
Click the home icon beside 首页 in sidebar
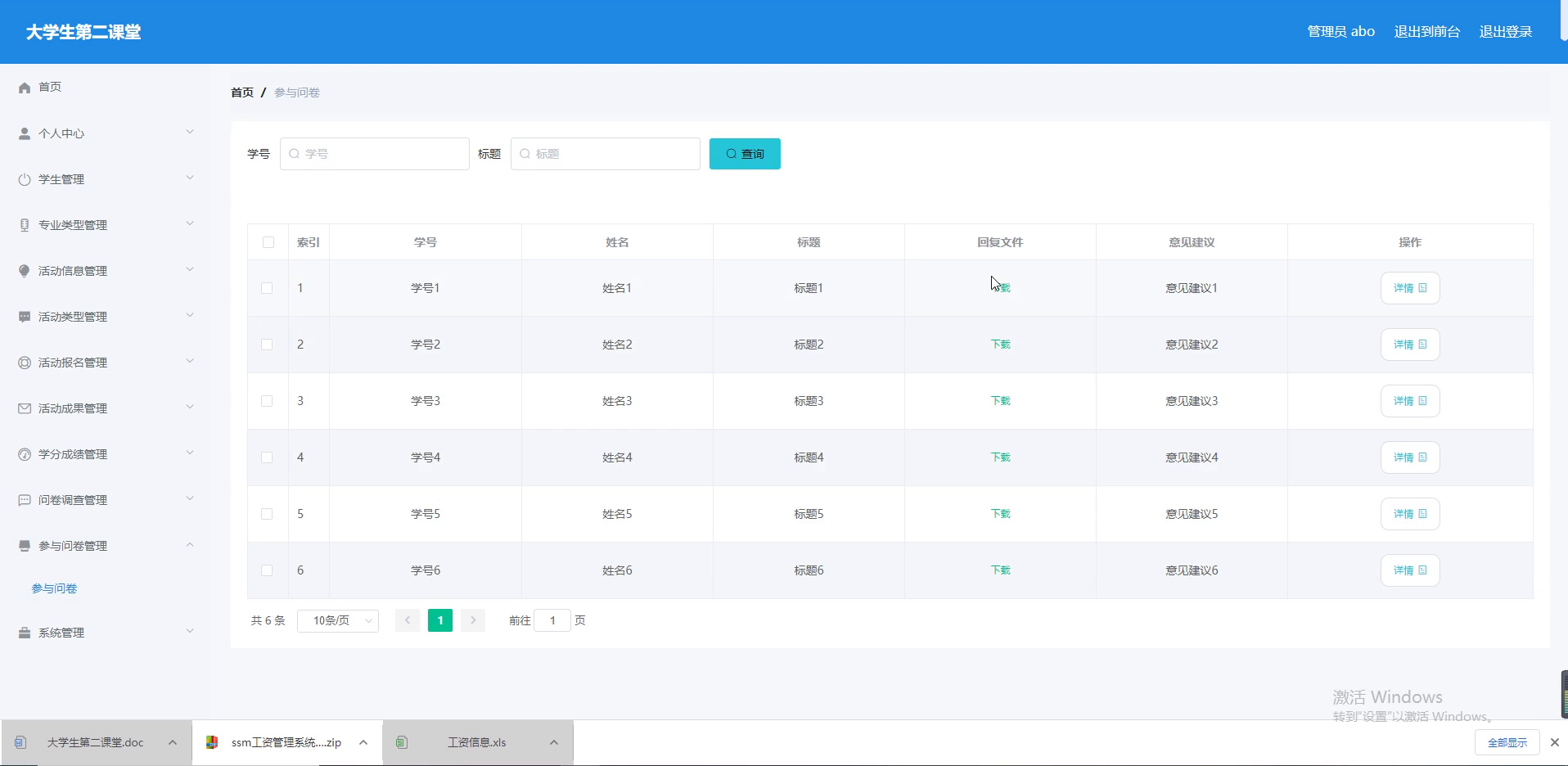[25, 88]
